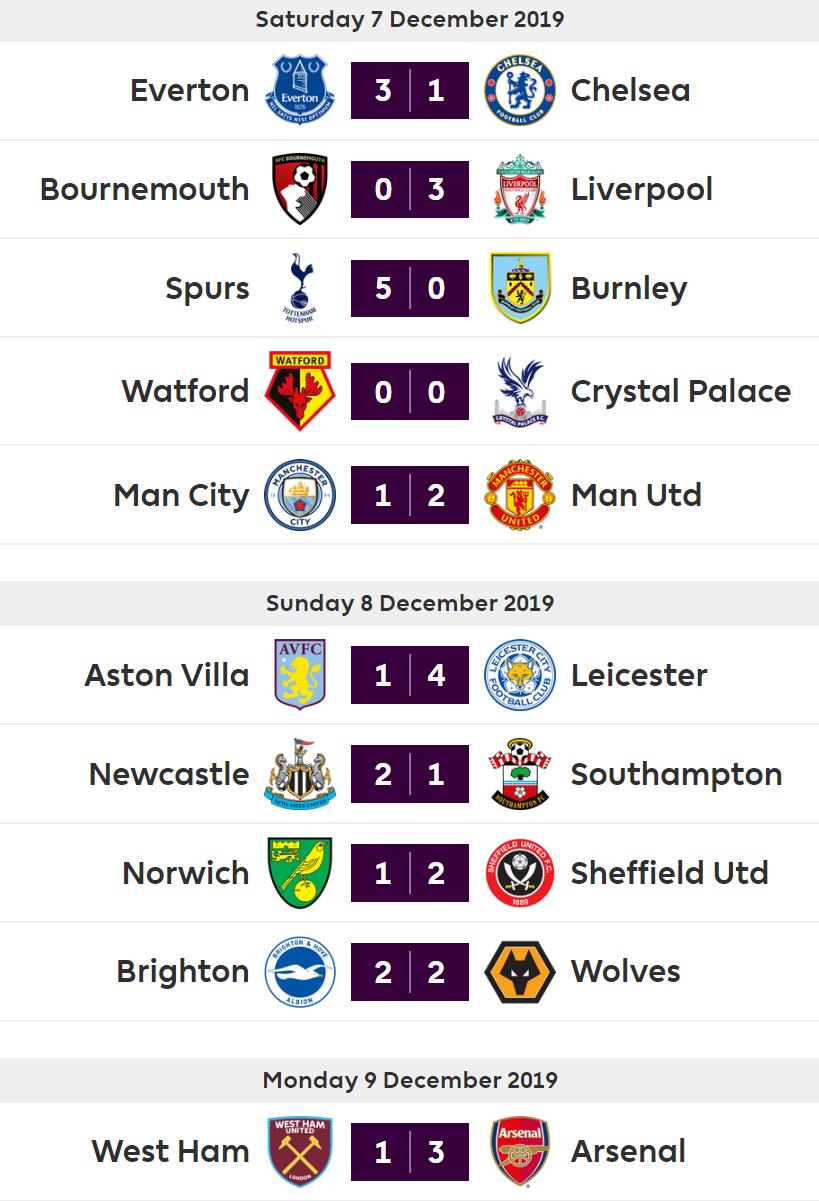Viewport: 819px width, 1201px height.
Task: Click the Southampton team name
Action: pyautogui.click(x=676, y=775)
